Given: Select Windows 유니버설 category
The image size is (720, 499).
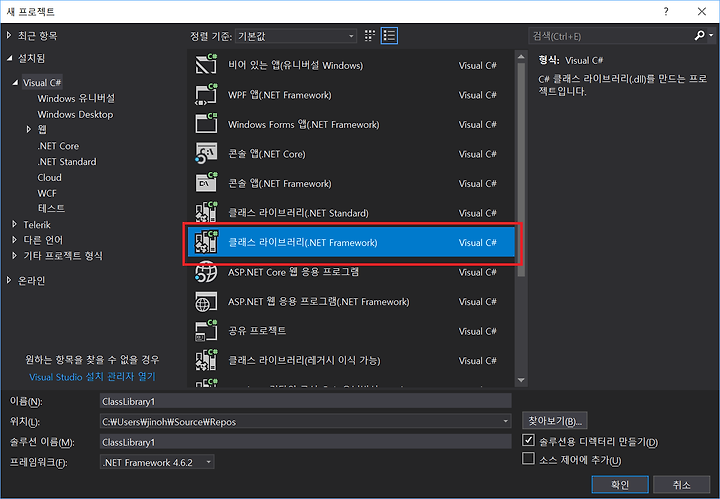Looking at the screenshot, I should (x=76, y=98).
